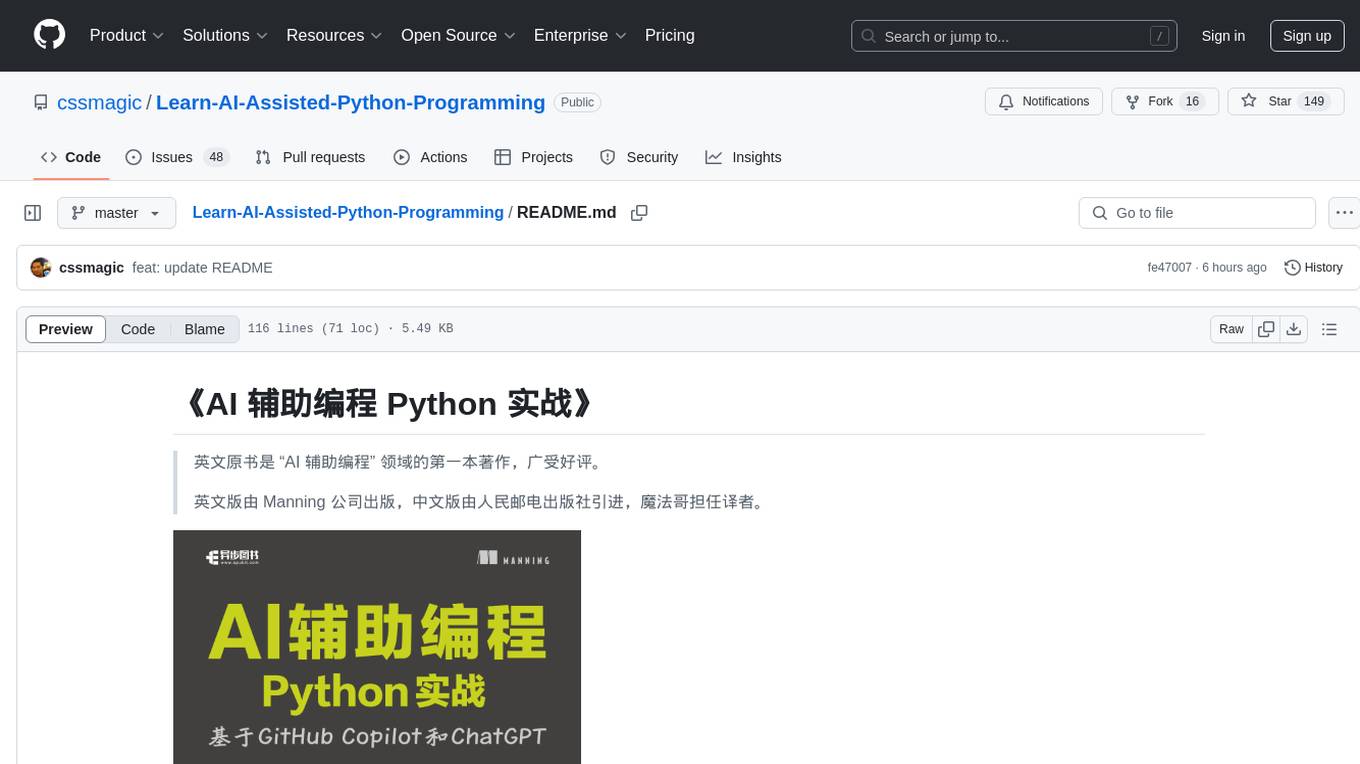This screenshot has height=764, width=1360.
Task: Select the Code view toggle
Action: [138, 329]
